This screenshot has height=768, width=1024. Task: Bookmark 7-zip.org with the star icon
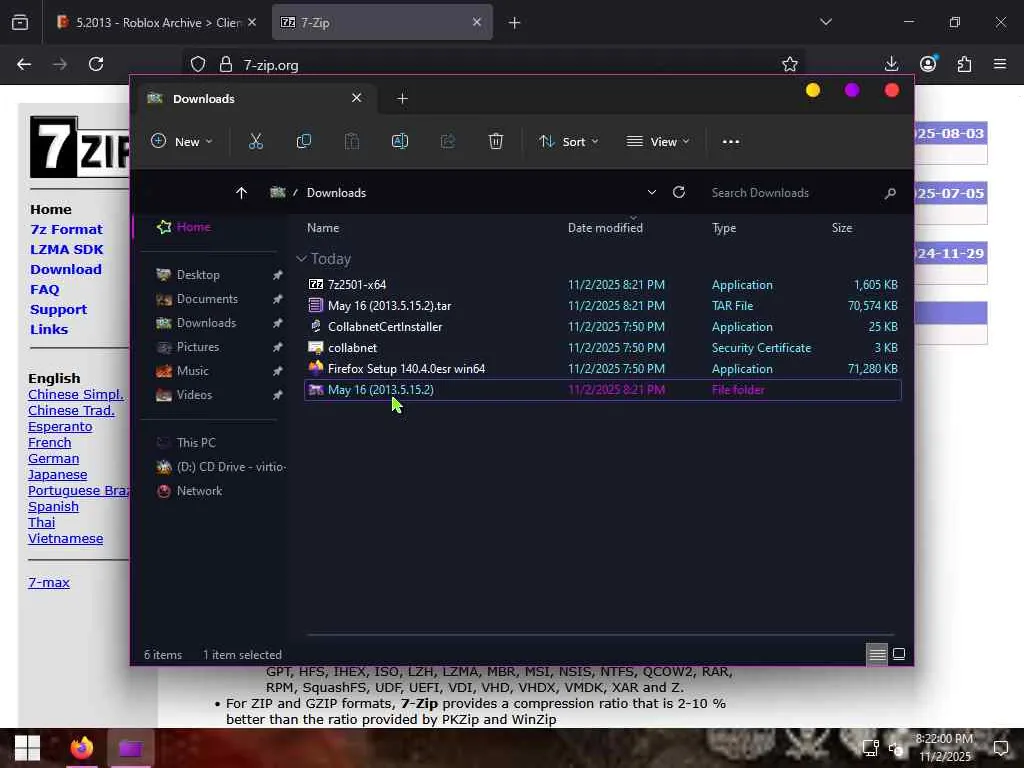tap(790, 64)
